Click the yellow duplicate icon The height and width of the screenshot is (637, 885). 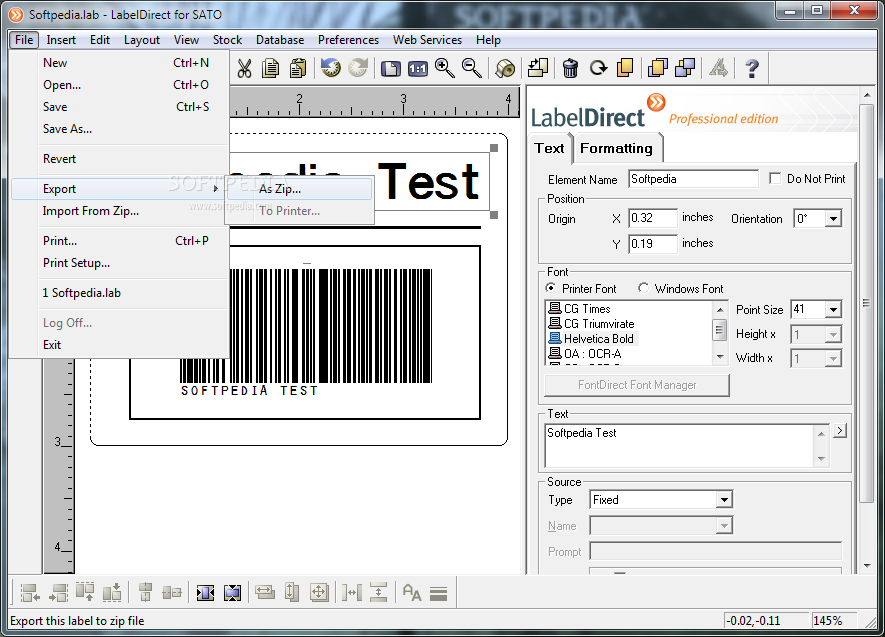[625, 68]
